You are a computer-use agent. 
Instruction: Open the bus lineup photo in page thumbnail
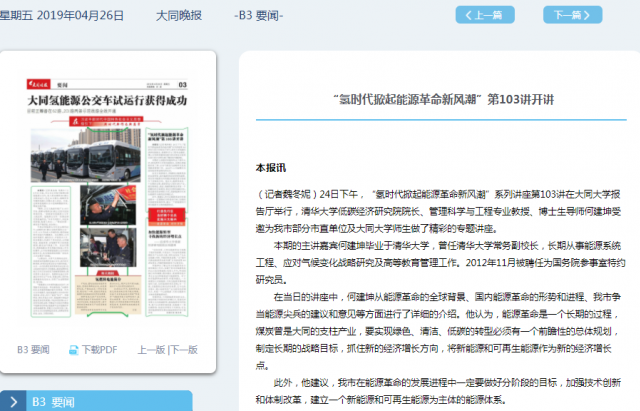[86, 155]
